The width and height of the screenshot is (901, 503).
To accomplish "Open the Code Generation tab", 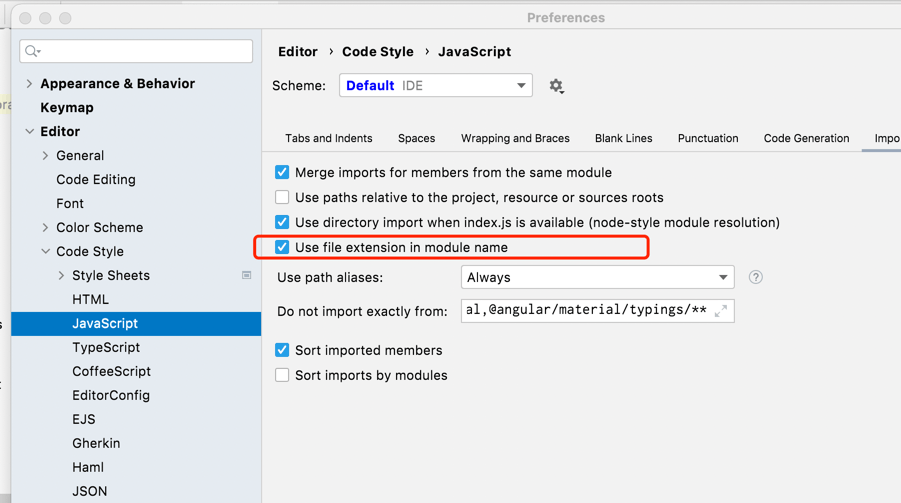I will pyautogui.click(x=806, y=139).
